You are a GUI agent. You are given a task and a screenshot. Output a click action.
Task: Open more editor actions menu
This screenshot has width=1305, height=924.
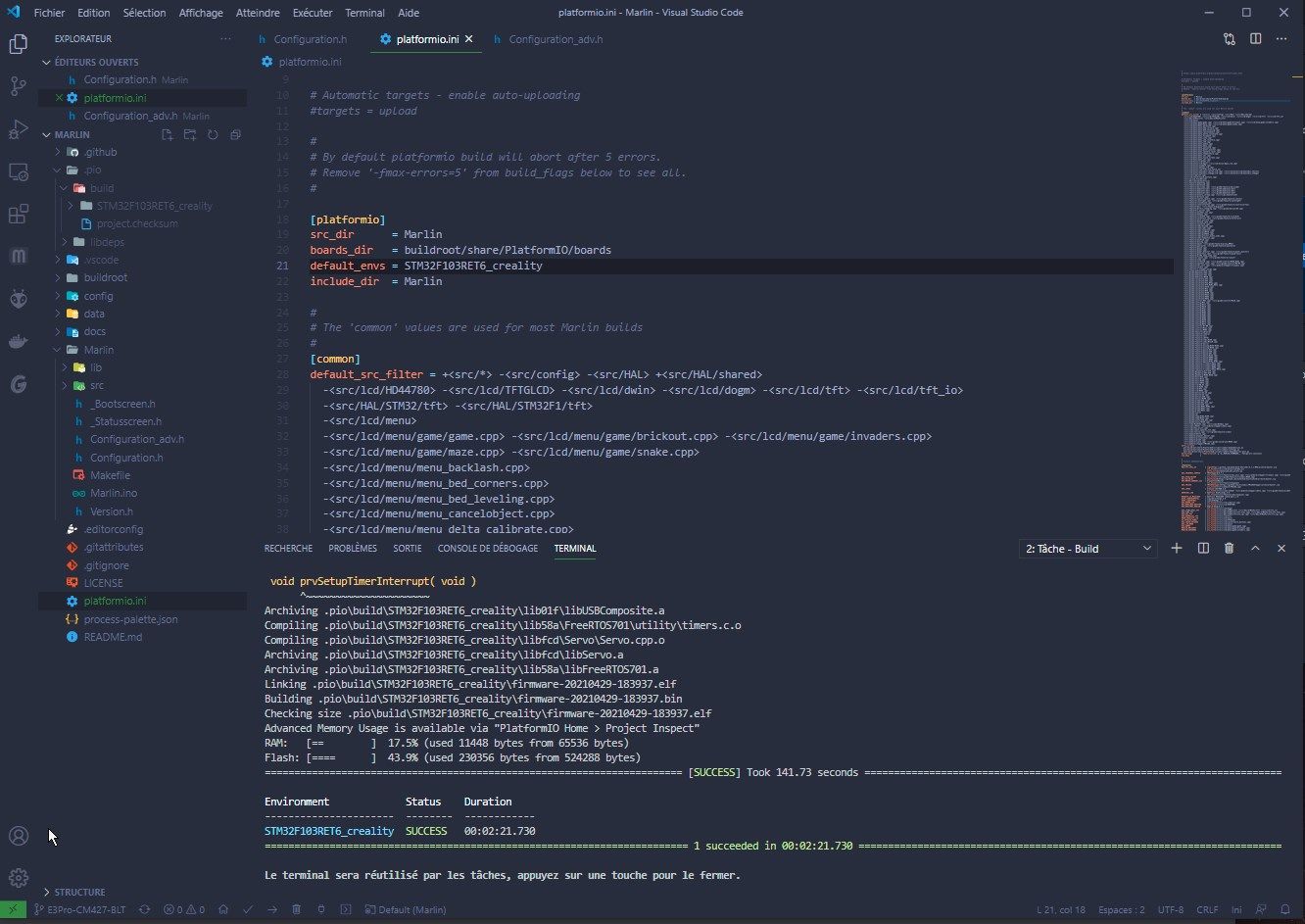[x=1282, y=39]
